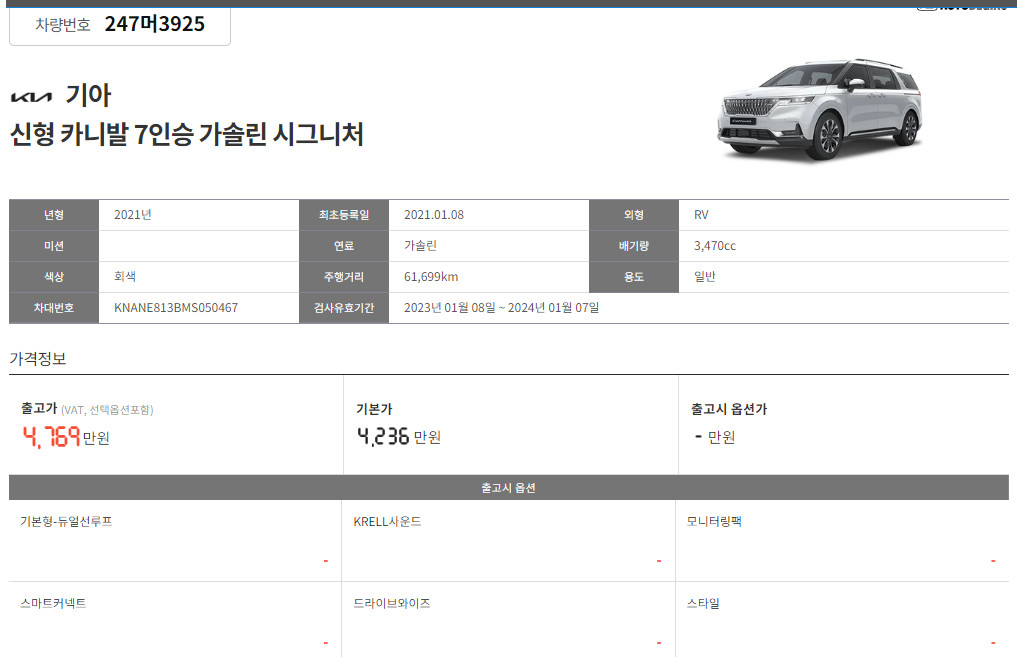The image size is (1017, 657).
Task: Select the 드라이브와이즈 option
Action: (x=392, y=603)
